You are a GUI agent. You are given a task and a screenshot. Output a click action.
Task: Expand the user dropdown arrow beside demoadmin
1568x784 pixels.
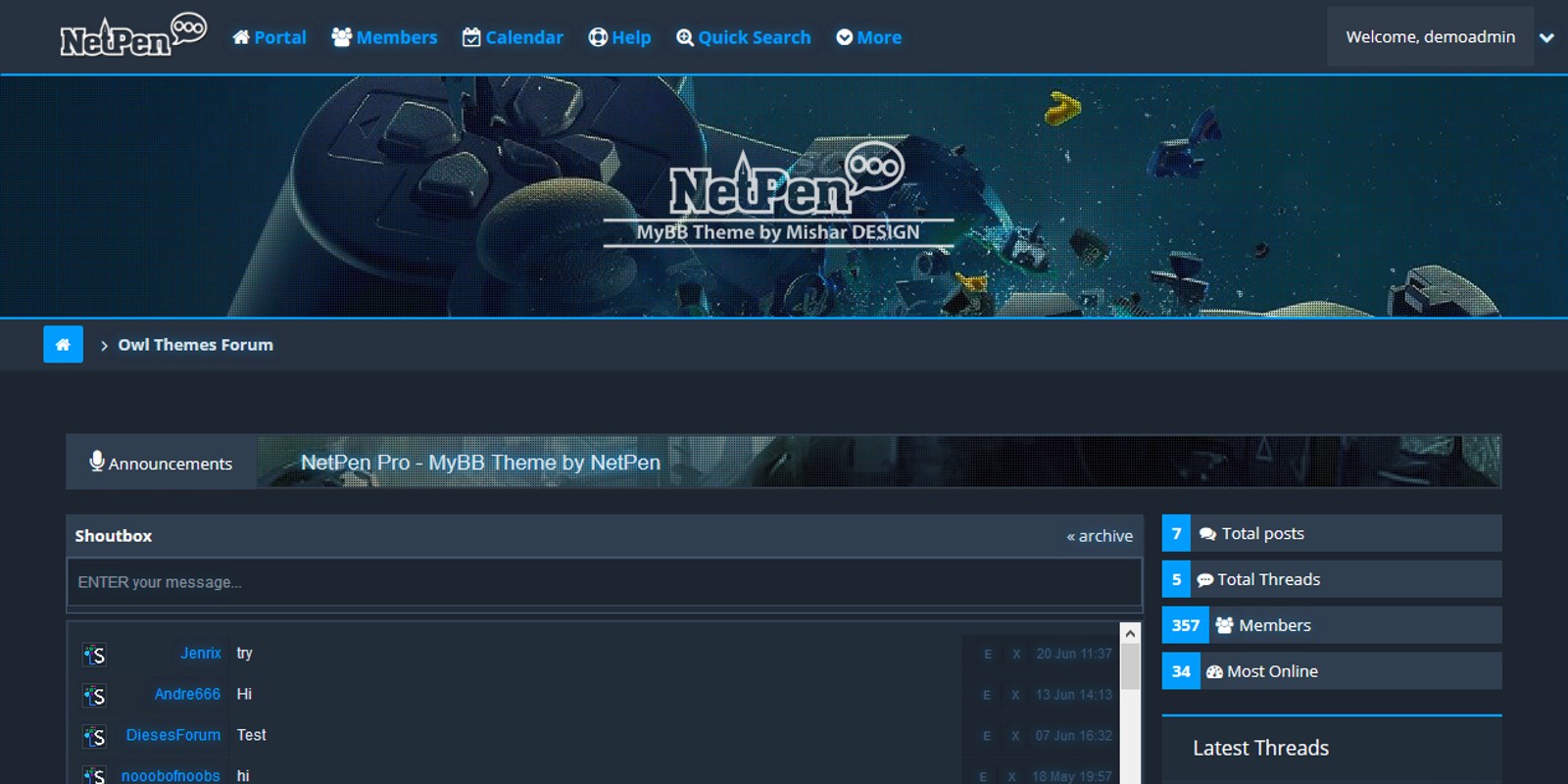[x=1546, y=37]
